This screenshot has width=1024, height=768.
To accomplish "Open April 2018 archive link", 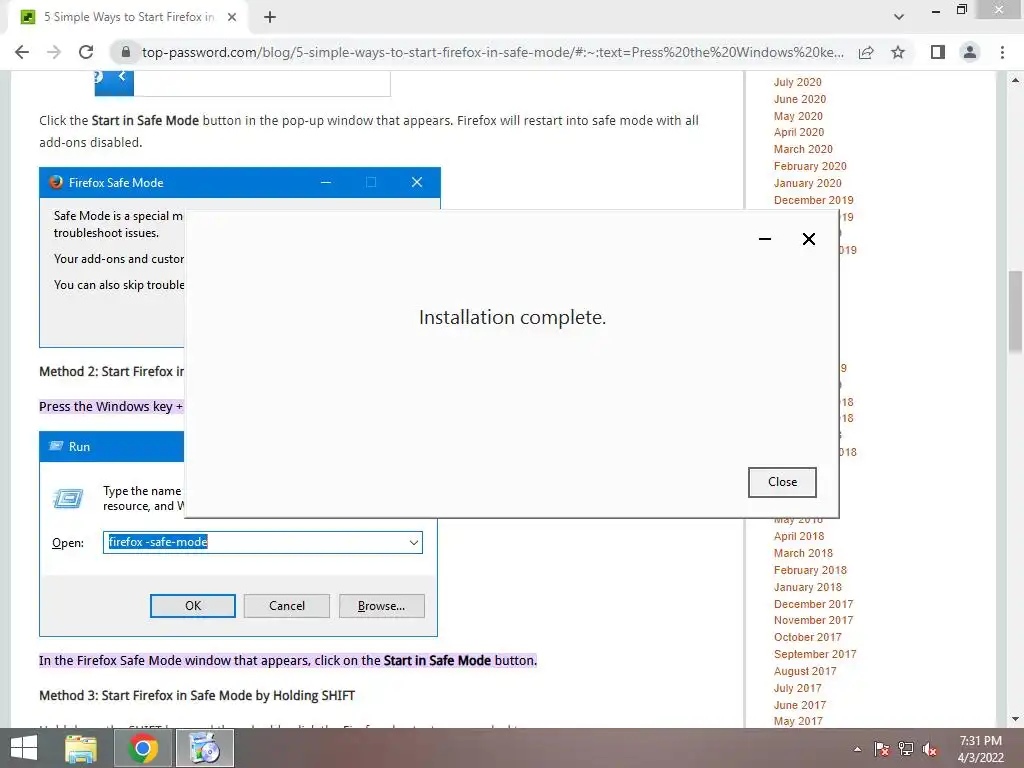I will [799, 536].
